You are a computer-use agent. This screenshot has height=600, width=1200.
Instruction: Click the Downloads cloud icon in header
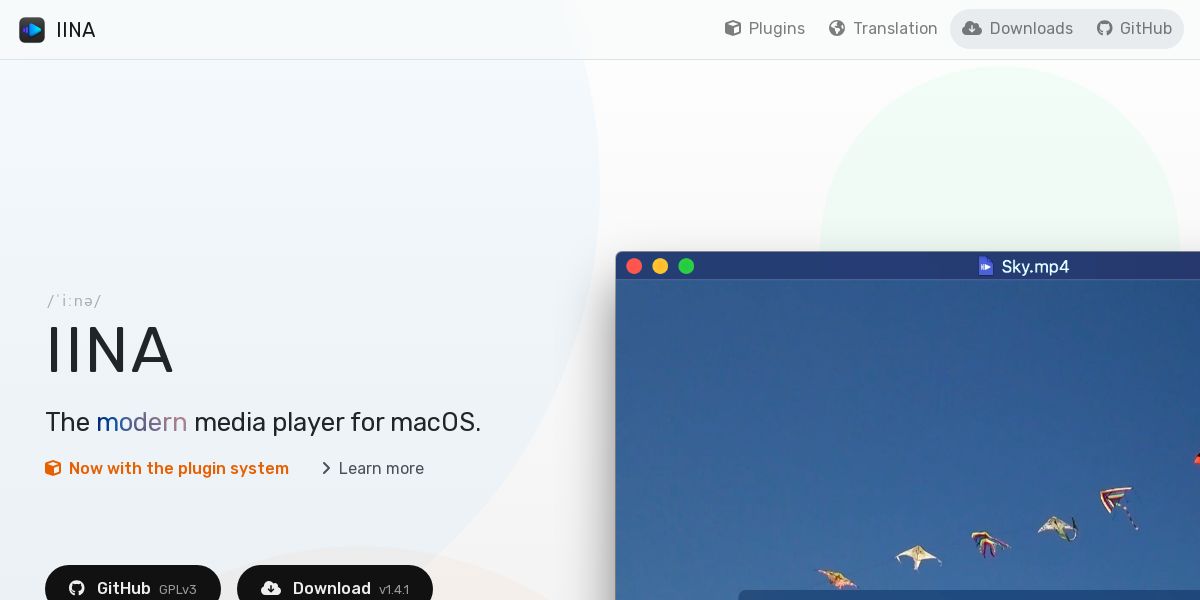(972, 28)
